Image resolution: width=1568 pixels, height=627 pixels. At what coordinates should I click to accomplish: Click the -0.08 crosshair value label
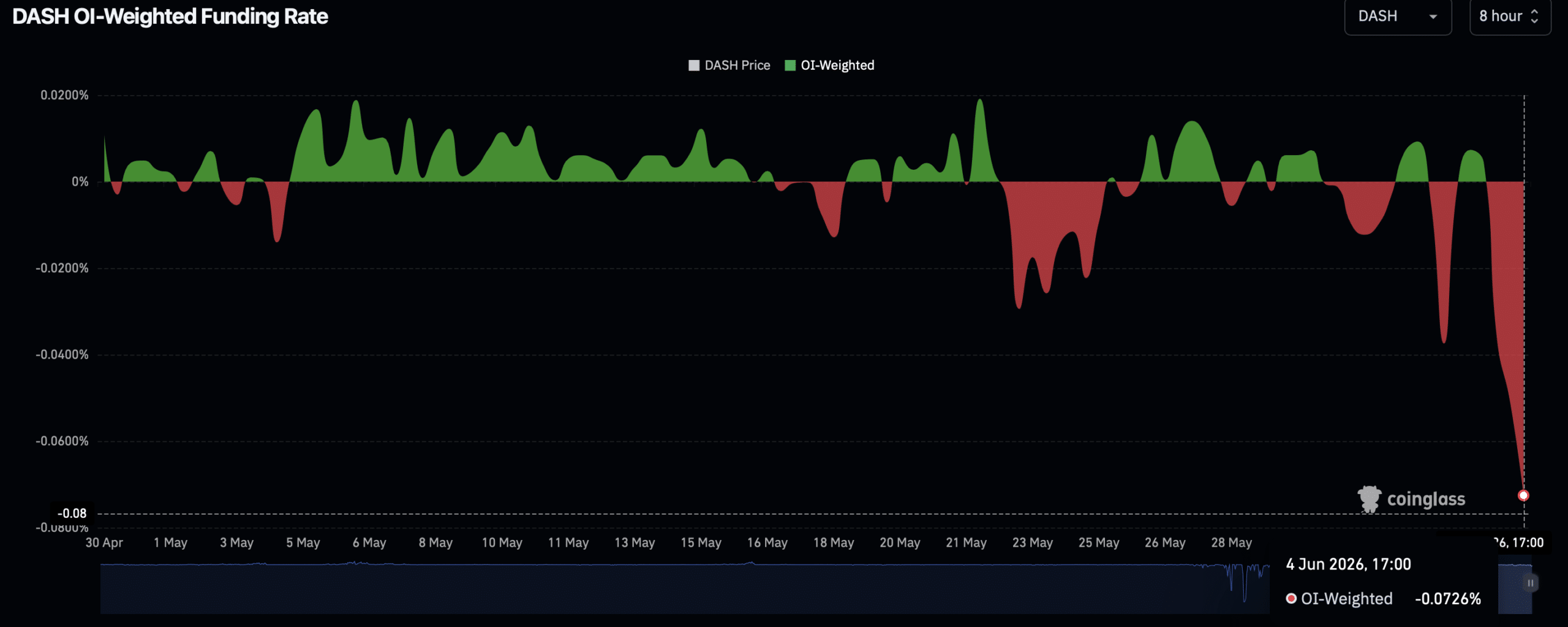coord(72,513)
